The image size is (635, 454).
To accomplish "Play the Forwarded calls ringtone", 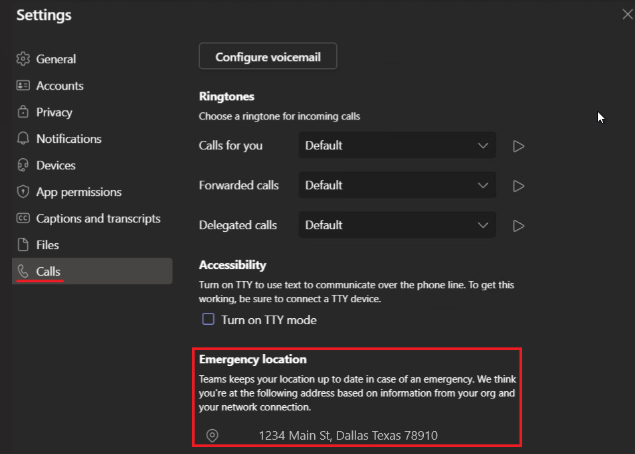I will point(518,186).
